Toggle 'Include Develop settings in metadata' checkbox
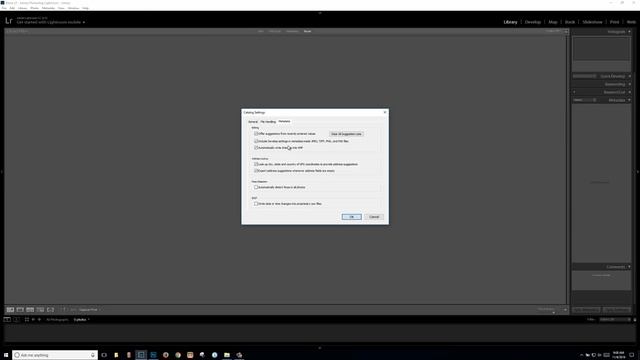The height and width of the screenshot is (360, 640). tap(256, 141)
